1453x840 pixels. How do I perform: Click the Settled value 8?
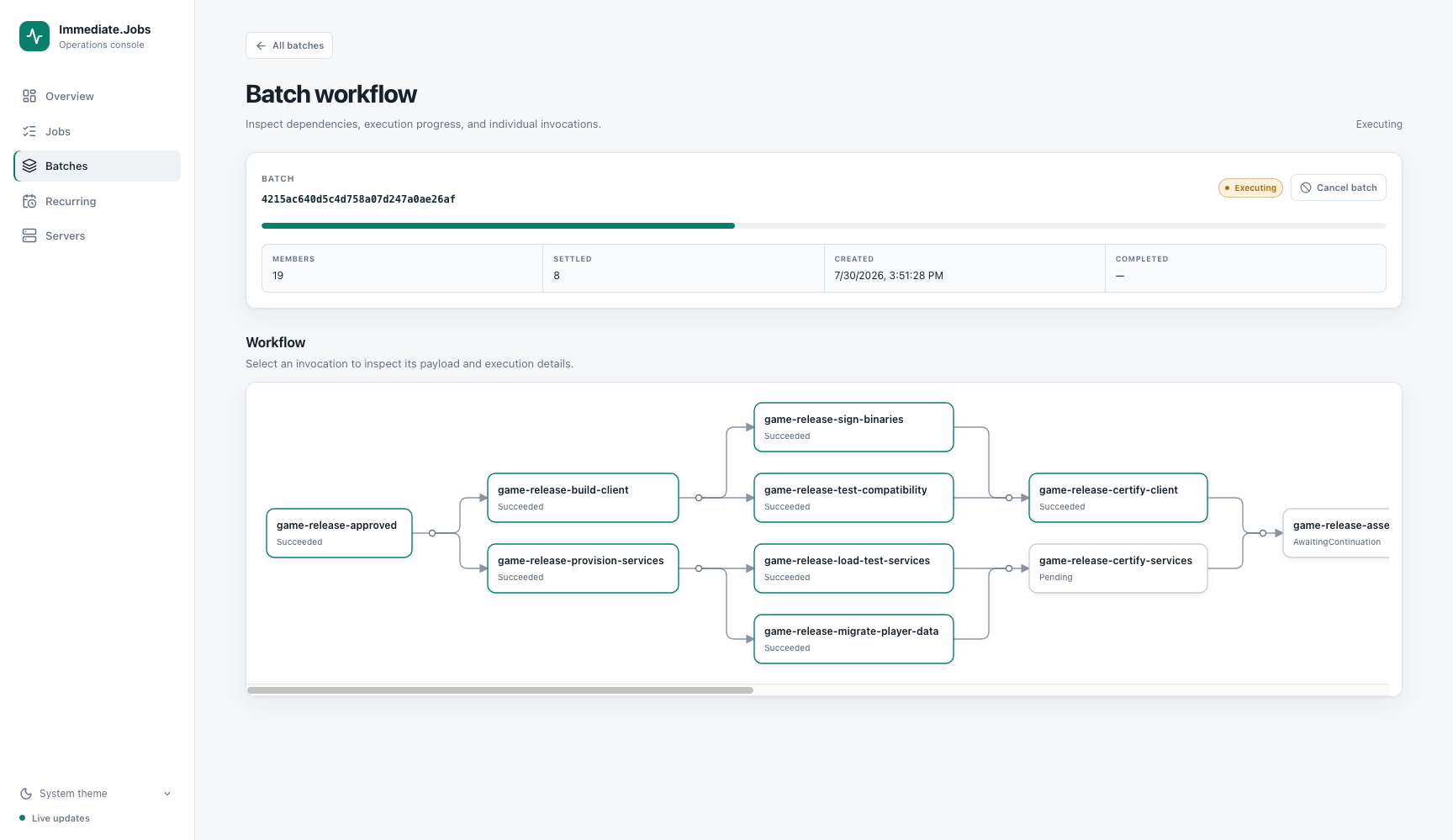point(557,276)
